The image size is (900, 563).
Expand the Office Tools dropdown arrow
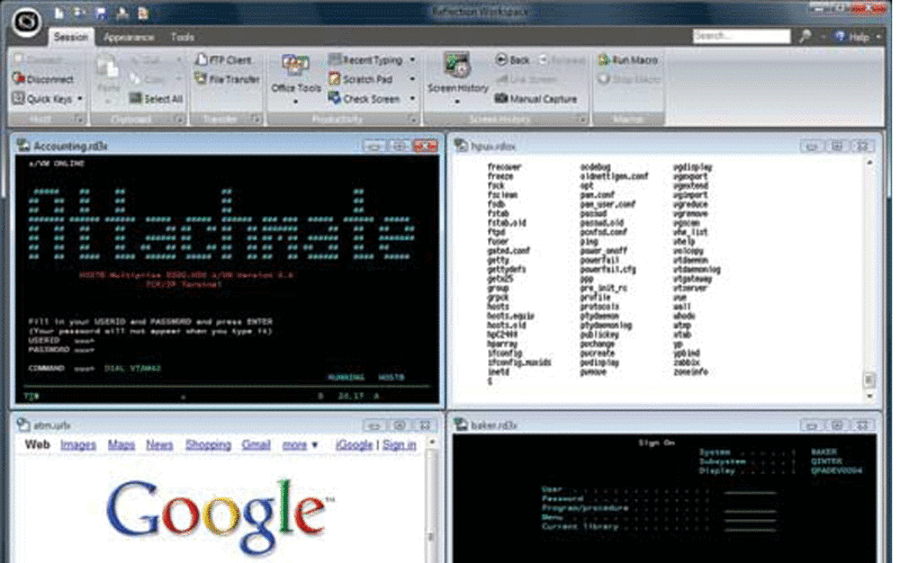coord(296,102)
